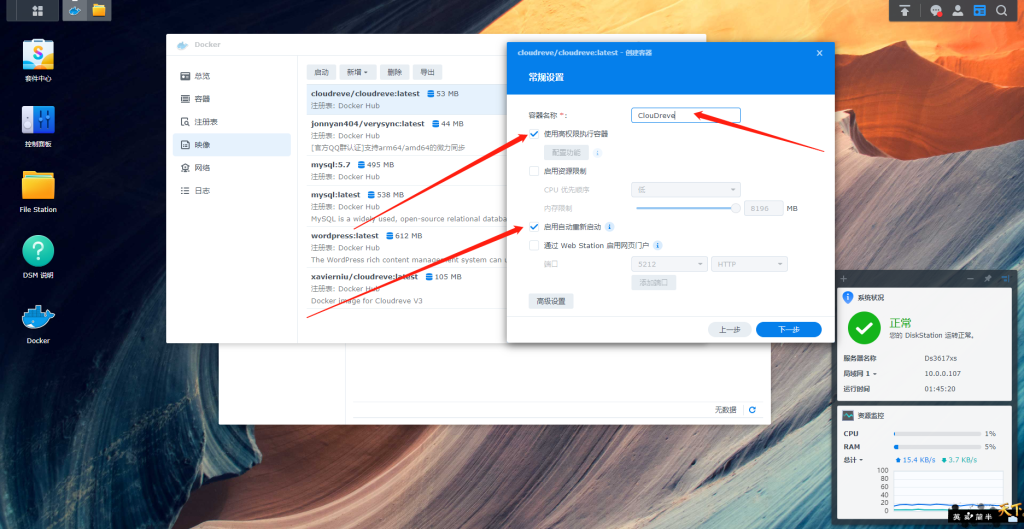Open the port 5212 dropdown

pyautogui.click(x=669, y=264)
